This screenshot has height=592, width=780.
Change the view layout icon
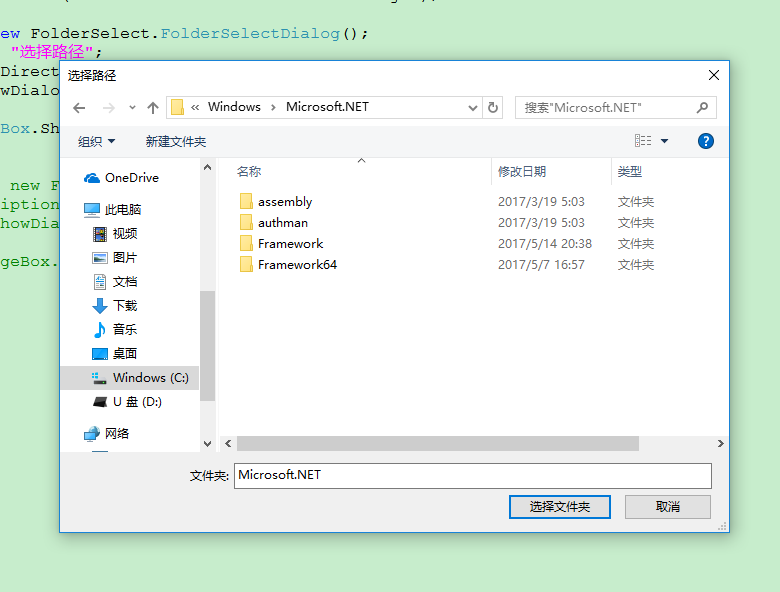tap(643, 141)
